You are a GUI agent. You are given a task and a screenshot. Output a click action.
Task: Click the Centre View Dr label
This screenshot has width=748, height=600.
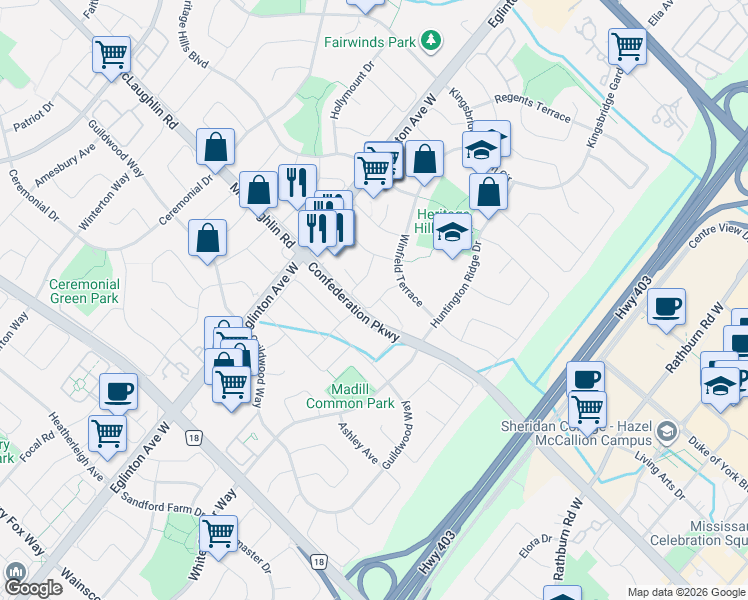(x=718, y=235)
